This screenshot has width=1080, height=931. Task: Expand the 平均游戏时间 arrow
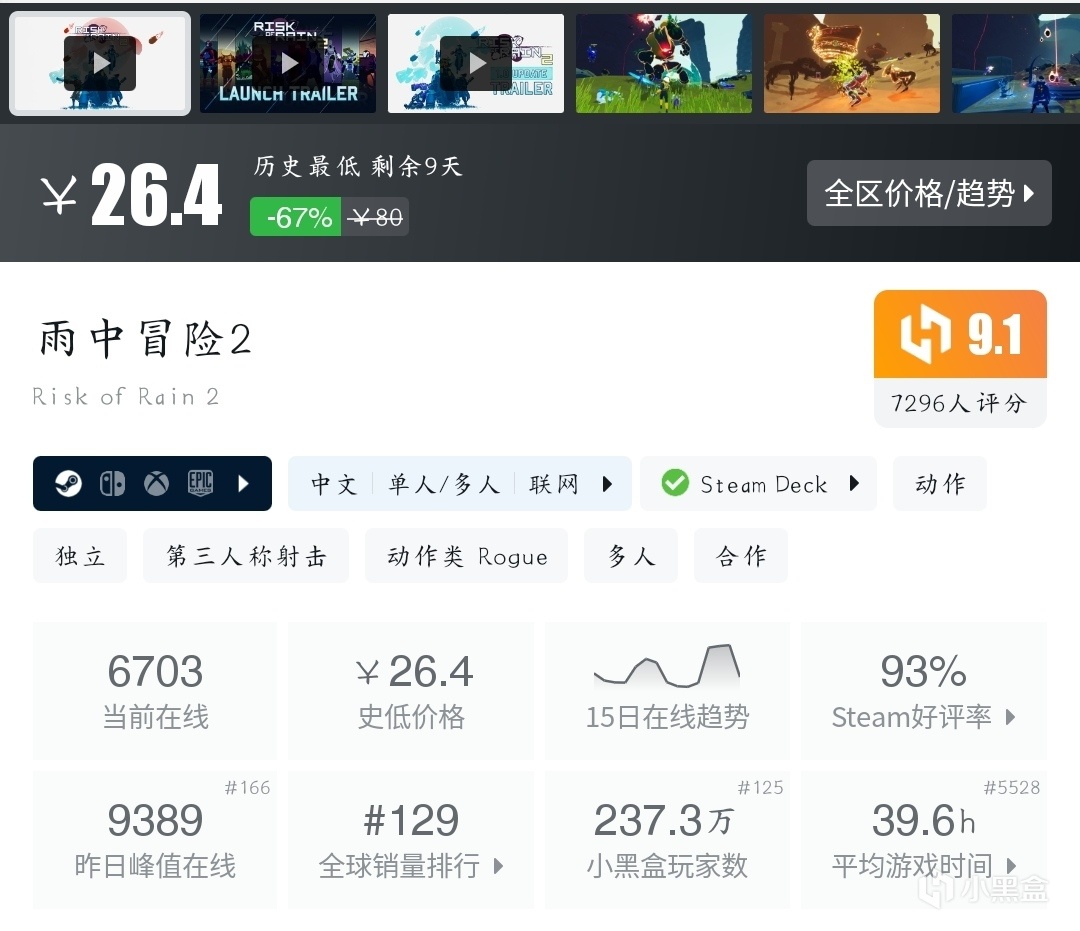coord(1010,866)
